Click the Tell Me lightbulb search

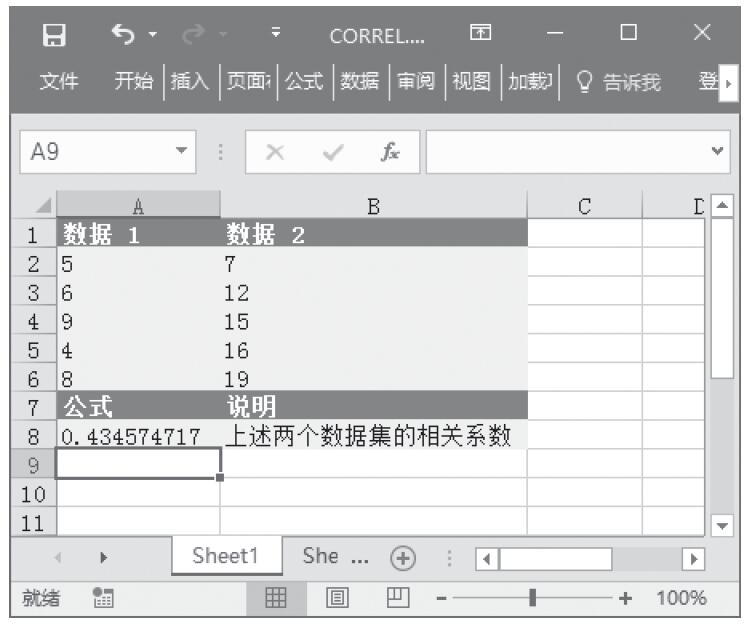click(x=619, y=82)
